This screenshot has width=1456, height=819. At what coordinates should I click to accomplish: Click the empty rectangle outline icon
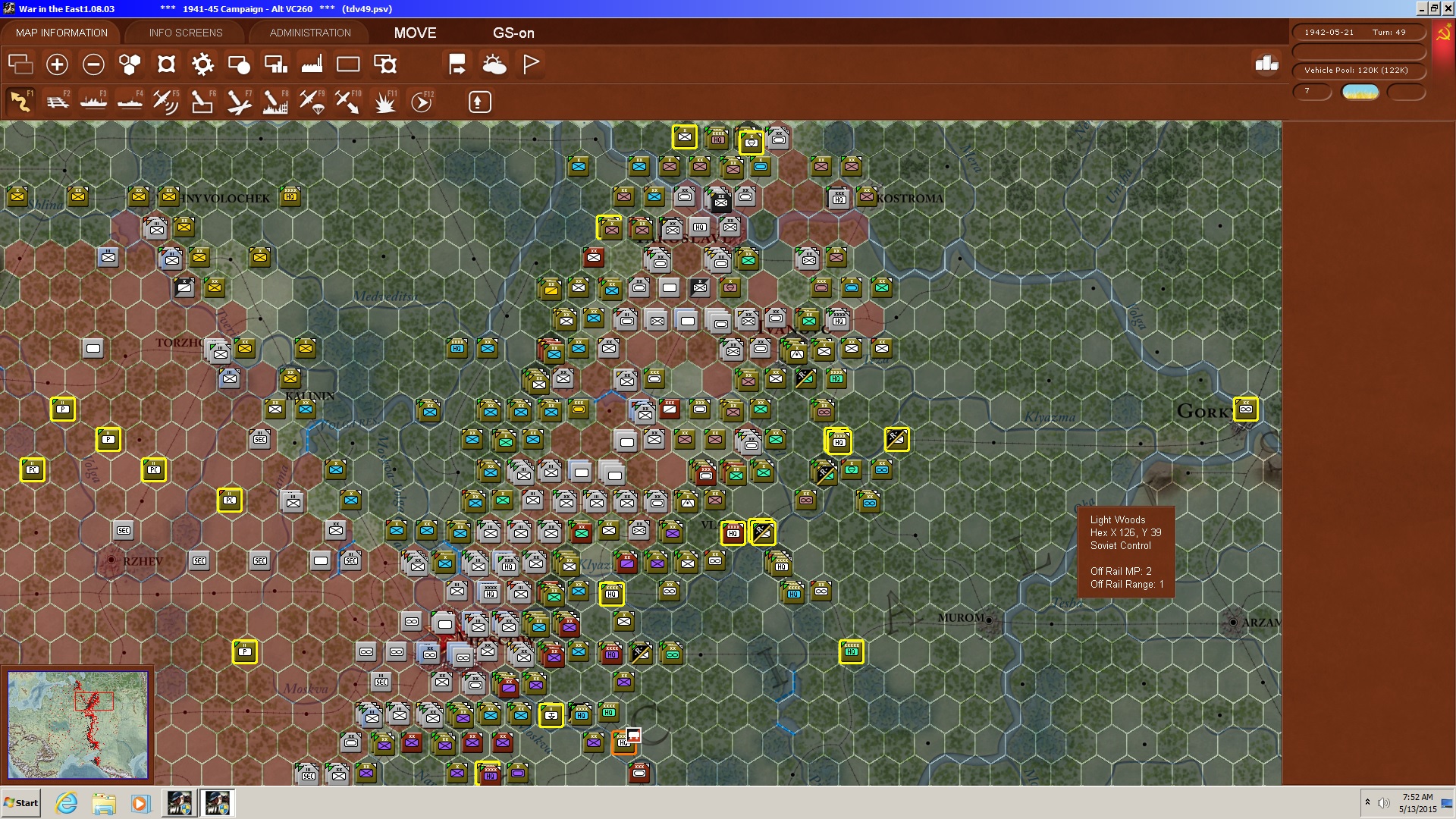click(x=348, y=64)
